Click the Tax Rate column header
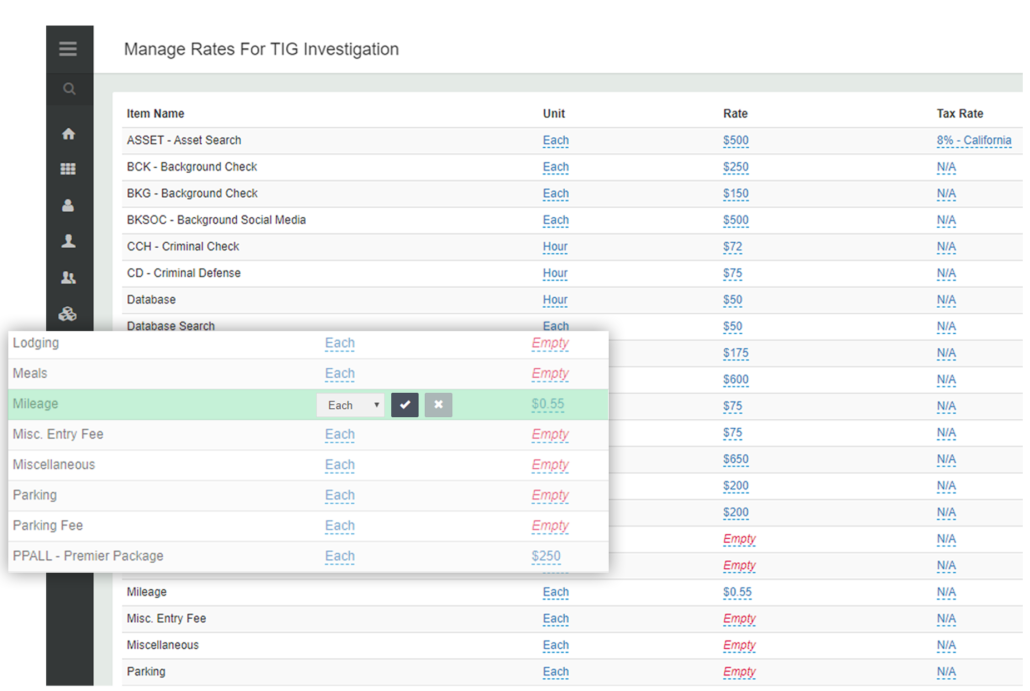Image resolution: width=1030 pixels, height=691 pixels. pyautogui.click(x=960, y=114)
